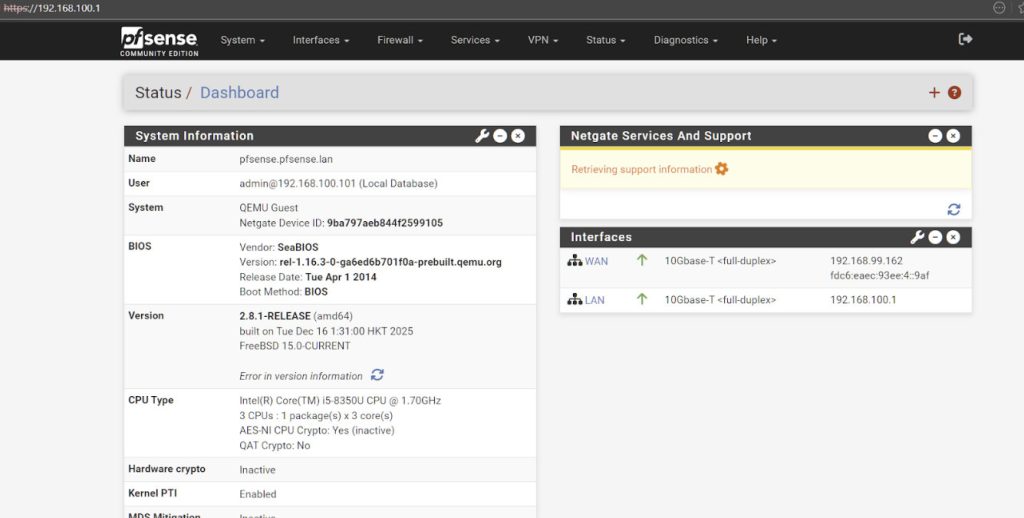This screenshot has height=518, width=1024.
Task: Expand the Diagnostics dropdown menu
Action: (686, 40)
